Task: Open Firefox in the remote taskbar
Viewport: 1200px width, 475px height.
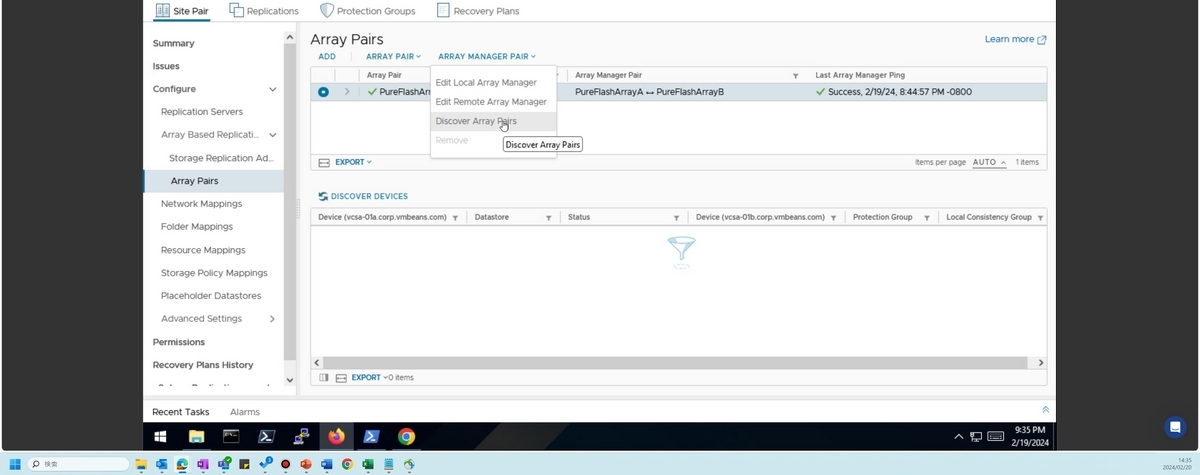Action: [x=336, y=437]
